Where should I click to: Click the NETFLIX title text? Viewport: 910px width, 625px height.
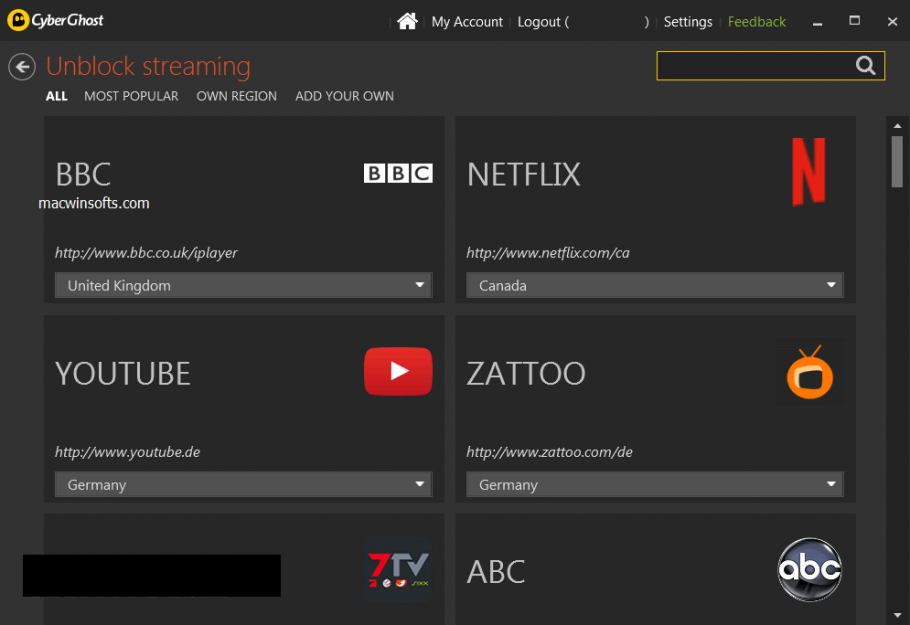(523, 174)
